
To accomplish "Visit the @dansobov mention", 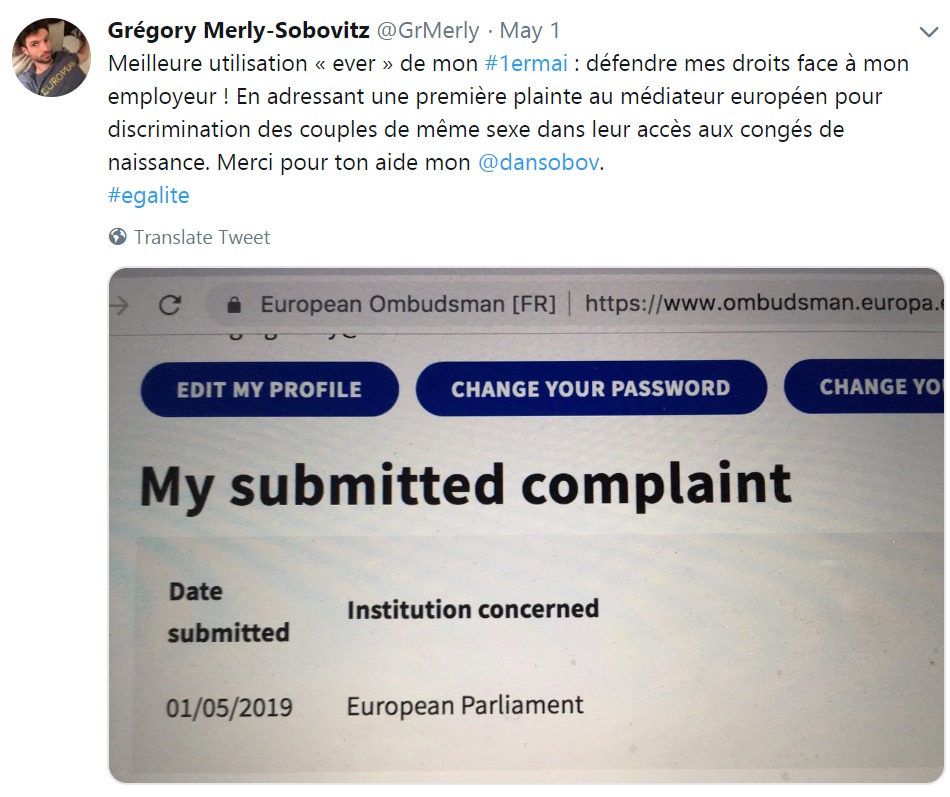I will click(x=539, y=162).
